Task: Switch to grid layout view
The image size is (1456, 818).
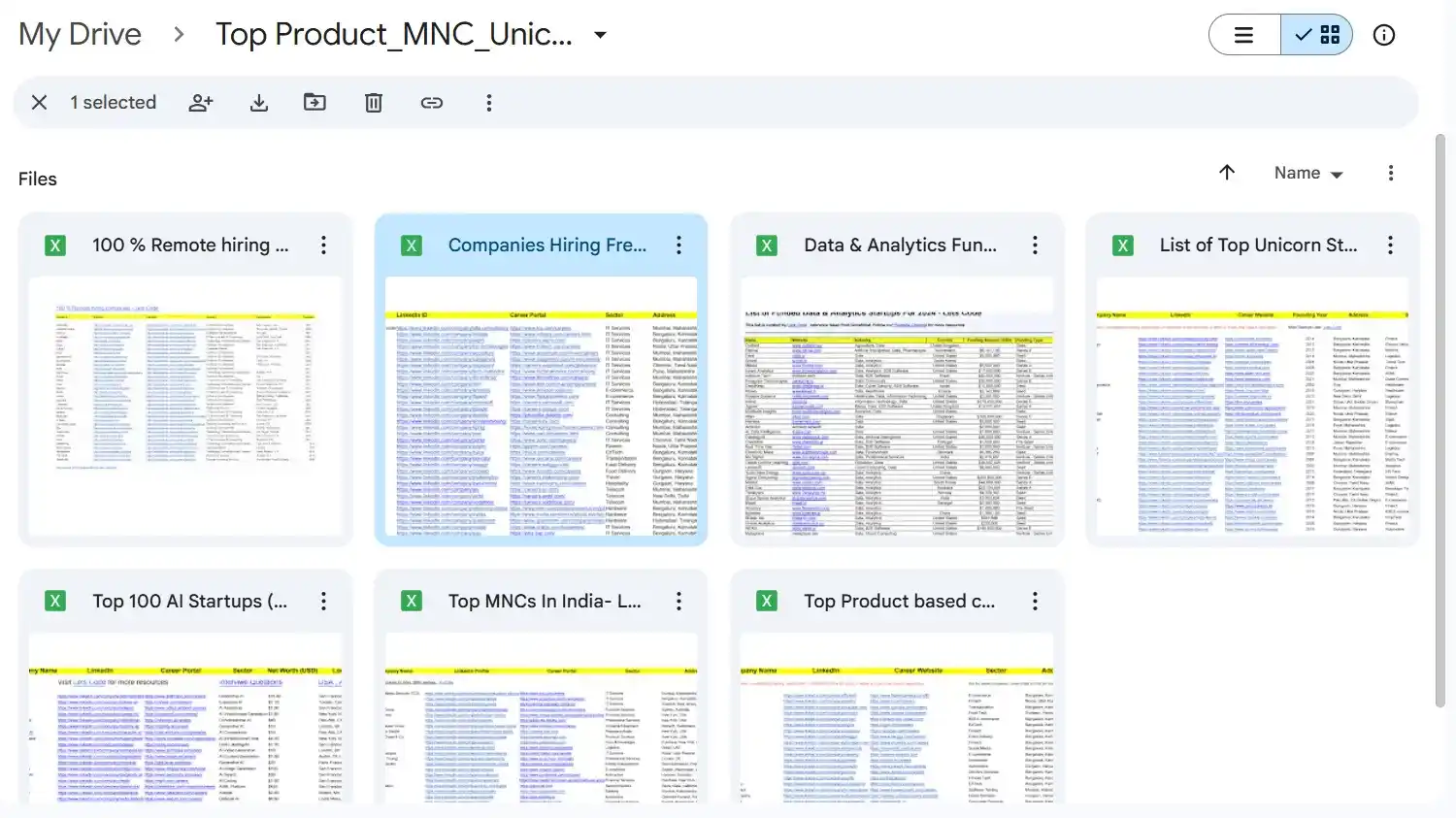Action: [1317, 35]
